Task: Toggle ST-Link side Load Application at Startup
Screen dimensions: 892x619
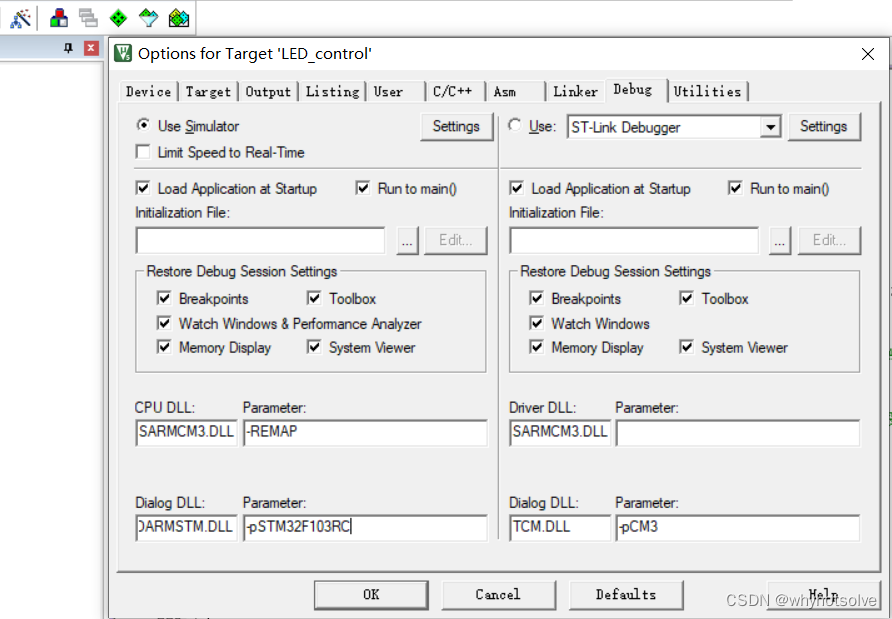Action: (x=517, y=188)
